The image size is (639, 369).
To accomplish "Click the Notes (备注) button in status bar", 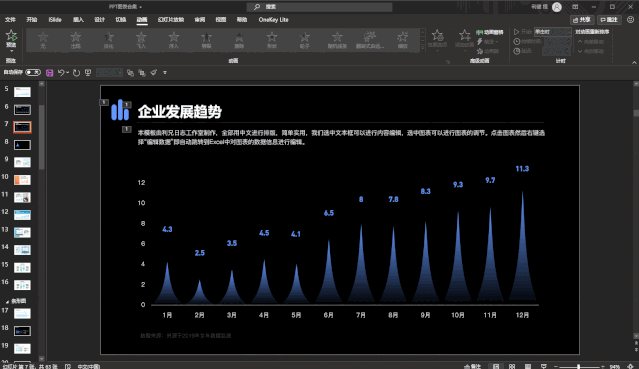I will pos(473,366).
